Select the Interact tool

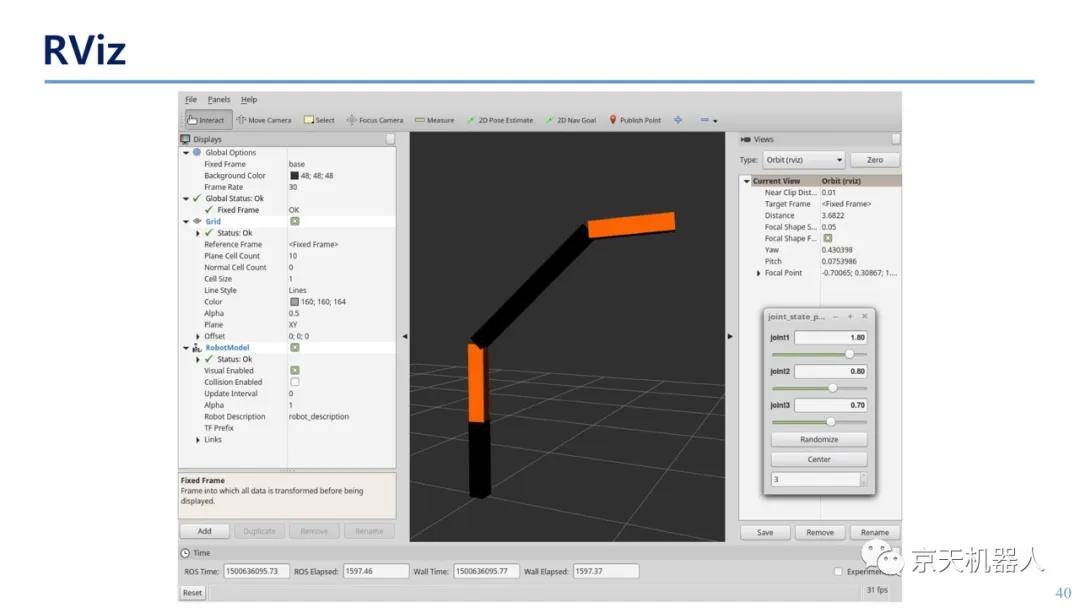206,120
